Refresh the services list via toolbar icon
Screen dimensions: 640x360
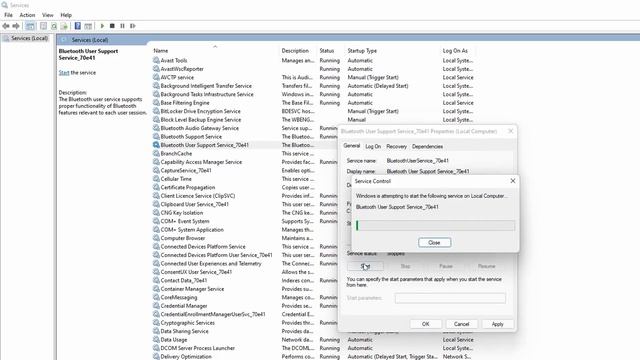[x=54, y=26]
